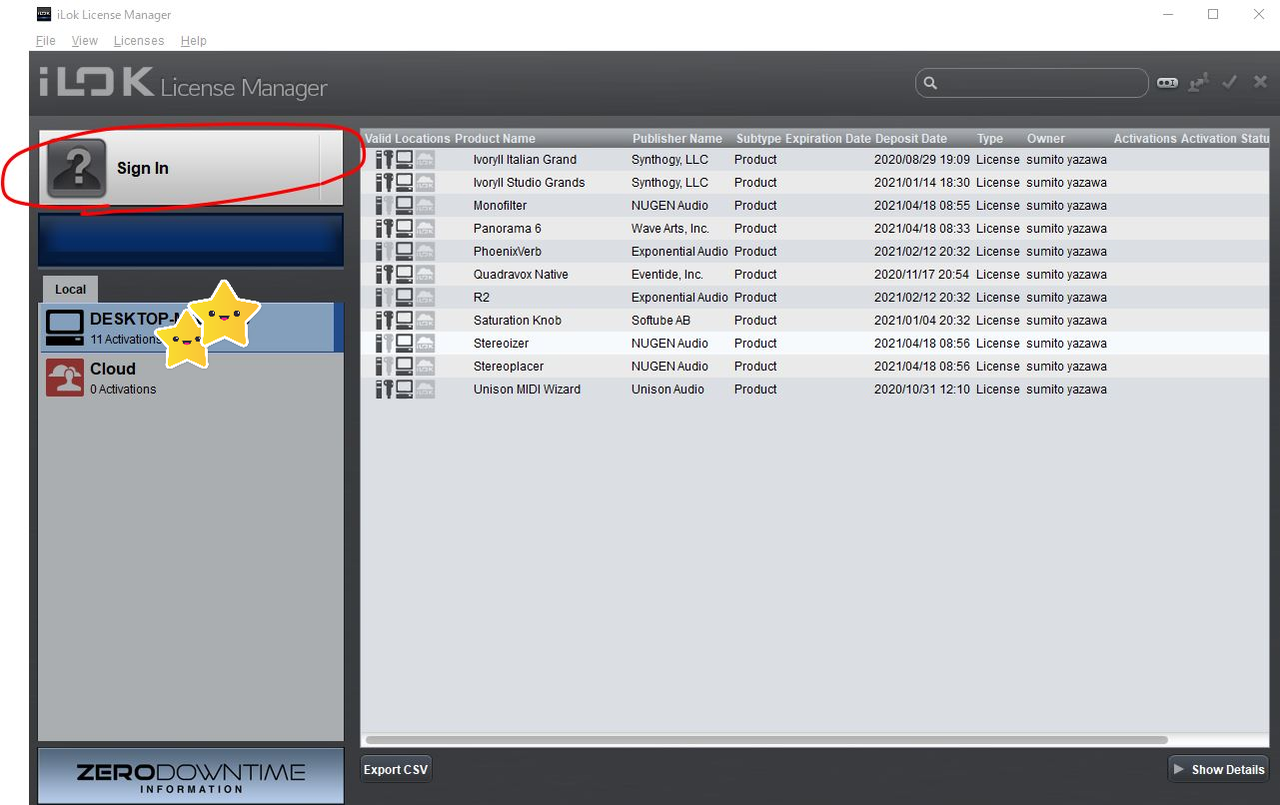Open the Help menu
The image size is (1280, 805).
point(194,40)
